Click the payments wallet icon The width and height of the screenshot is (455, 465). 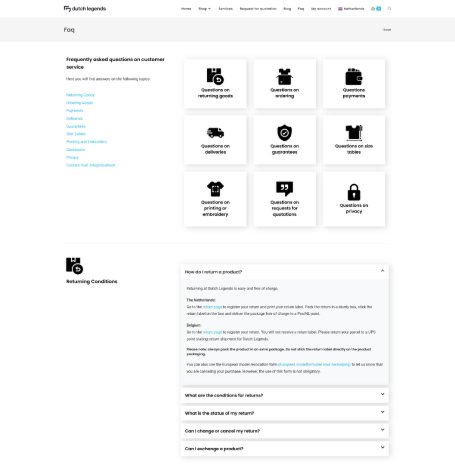tap(354, 77)
